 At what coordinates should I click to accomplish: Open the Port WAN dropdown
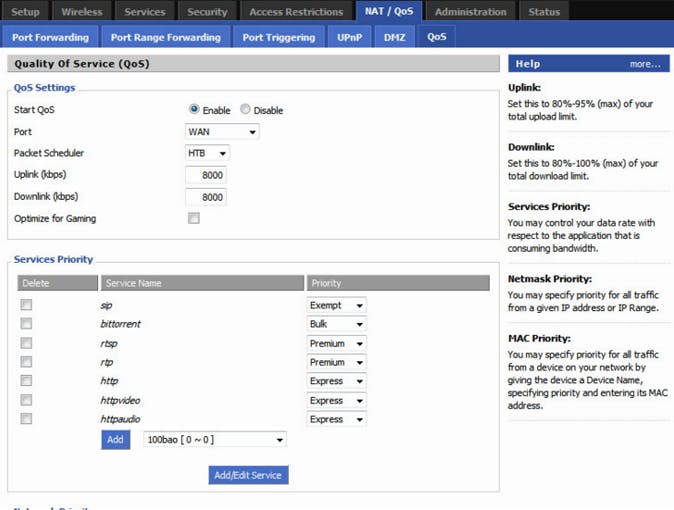coord(222,132)
